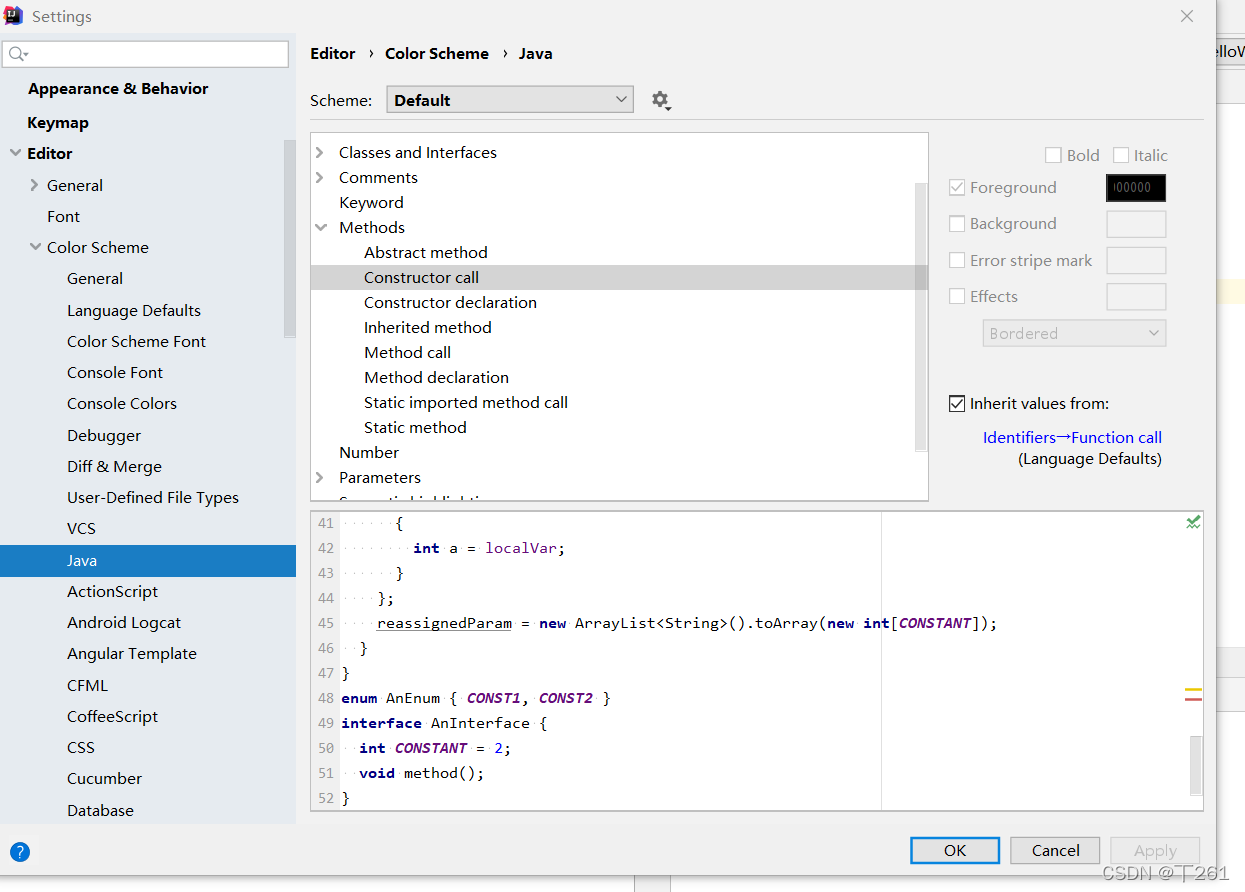Select Font under Editor
This screenshot has width=1245, height=892.
[x=63, y=216]
